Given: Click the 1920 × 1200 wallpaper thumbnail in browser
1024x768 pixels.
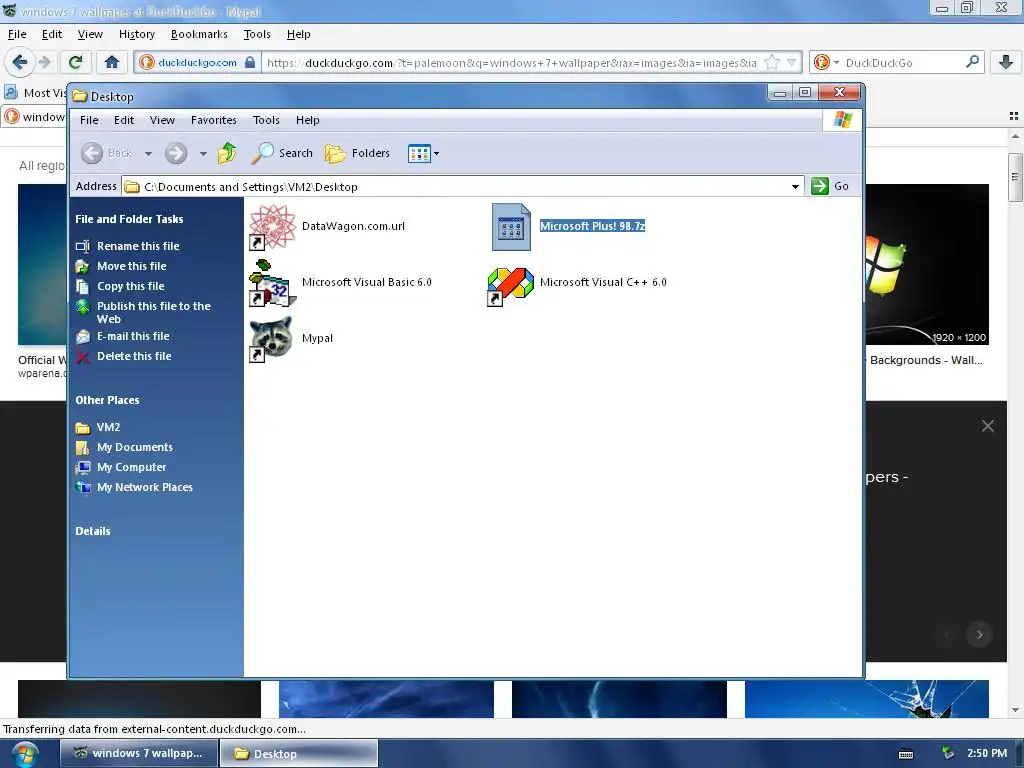Looking at the screenshot, I should [x=927, y=264].
